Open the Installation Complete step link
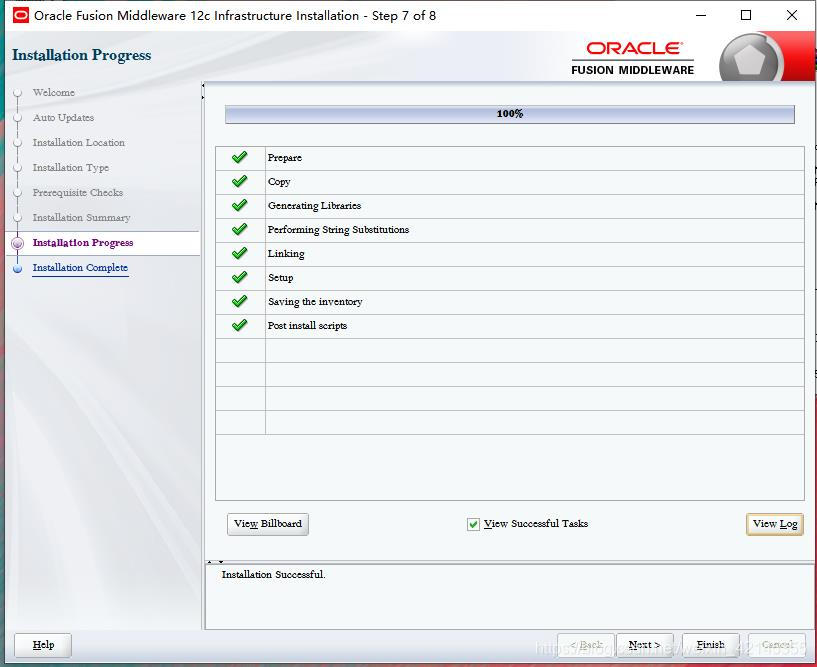 point(80,268)
